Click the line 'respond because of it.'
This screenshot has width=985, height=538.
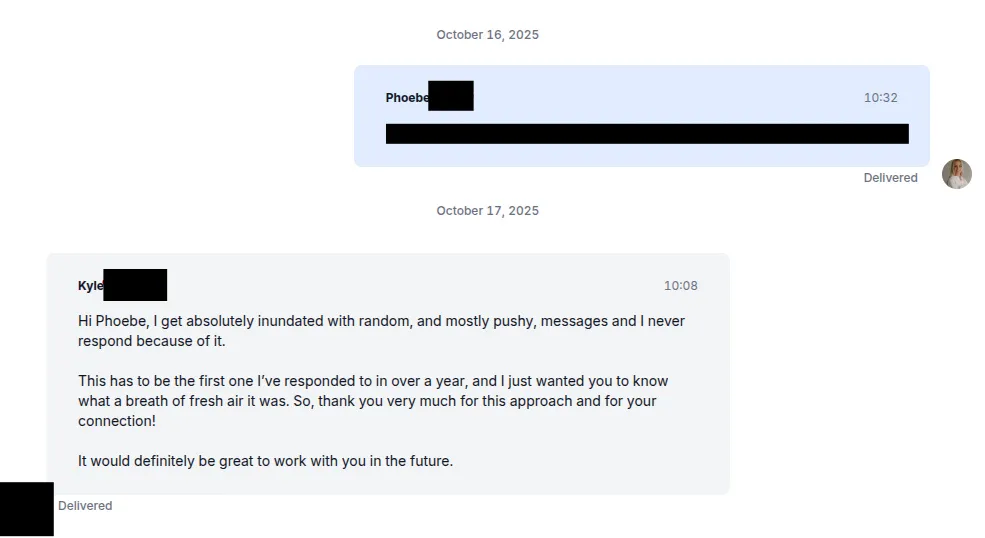pyautogui.click(x=152, y=341)
